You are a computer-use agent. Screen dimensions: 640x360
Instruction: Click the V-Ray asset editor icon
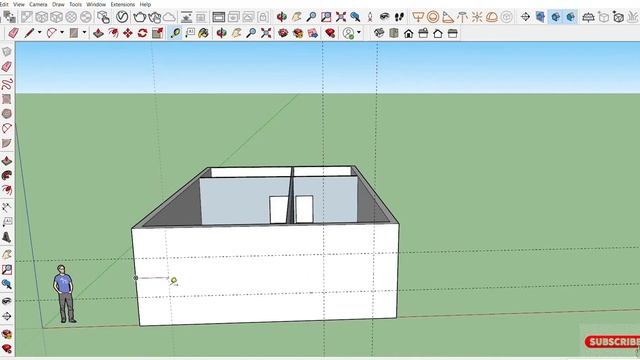coord(122,17)
